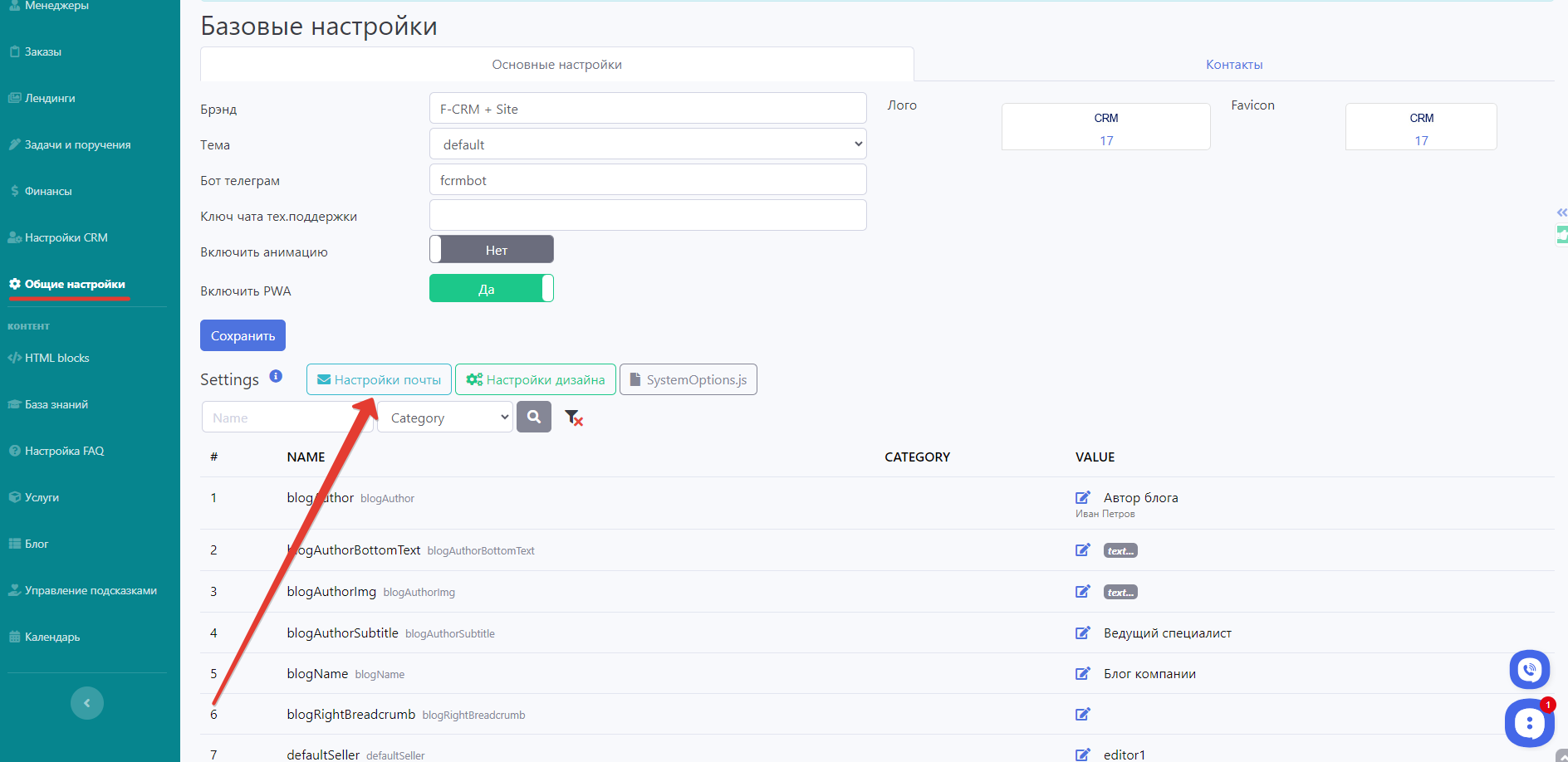Open Настройки почты
This screenshot has width=1568, height=762.
click(x=379, y=379)
